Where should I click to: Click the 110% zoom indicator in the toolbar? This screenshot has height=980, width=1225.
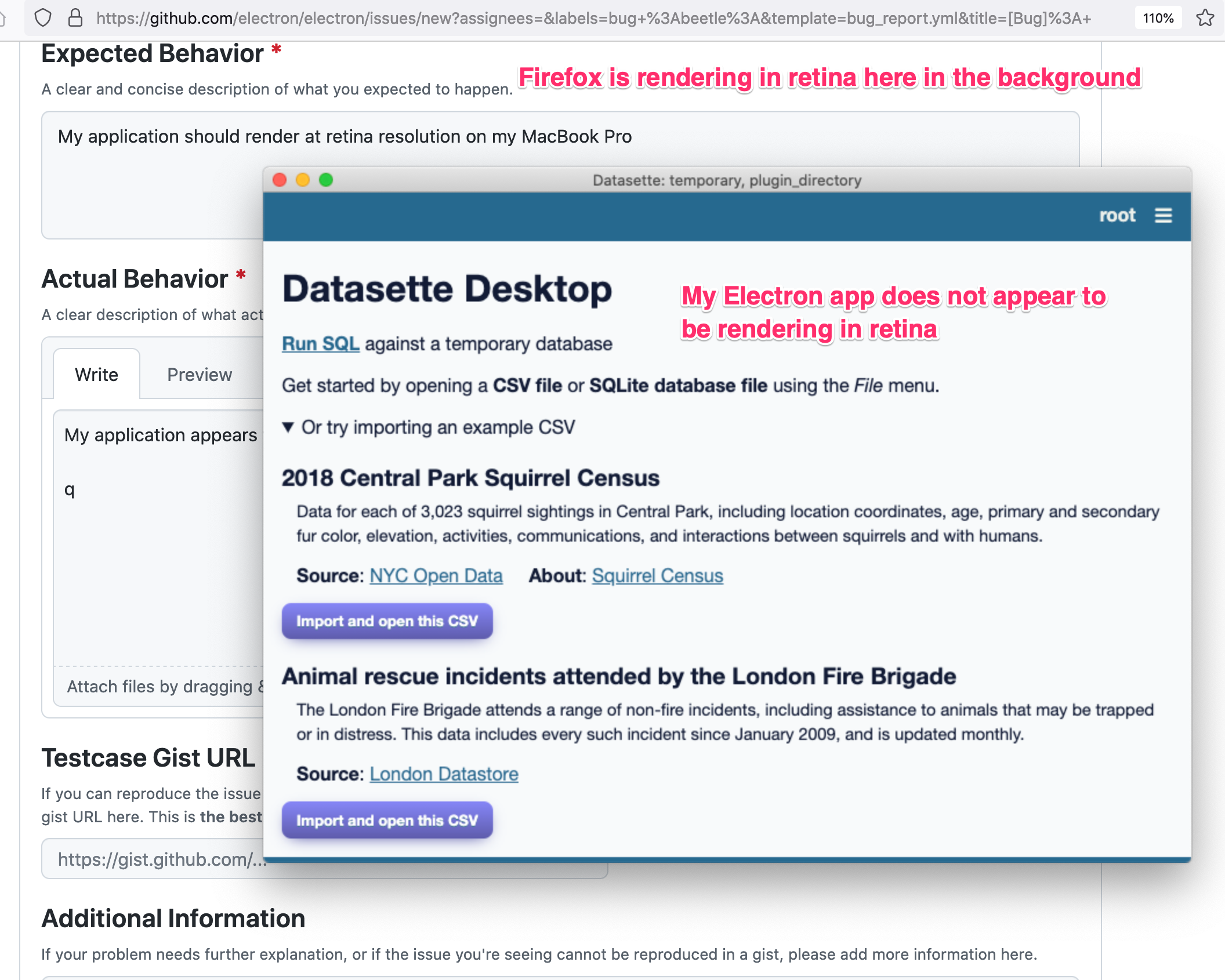click(x=1157, y=18)
